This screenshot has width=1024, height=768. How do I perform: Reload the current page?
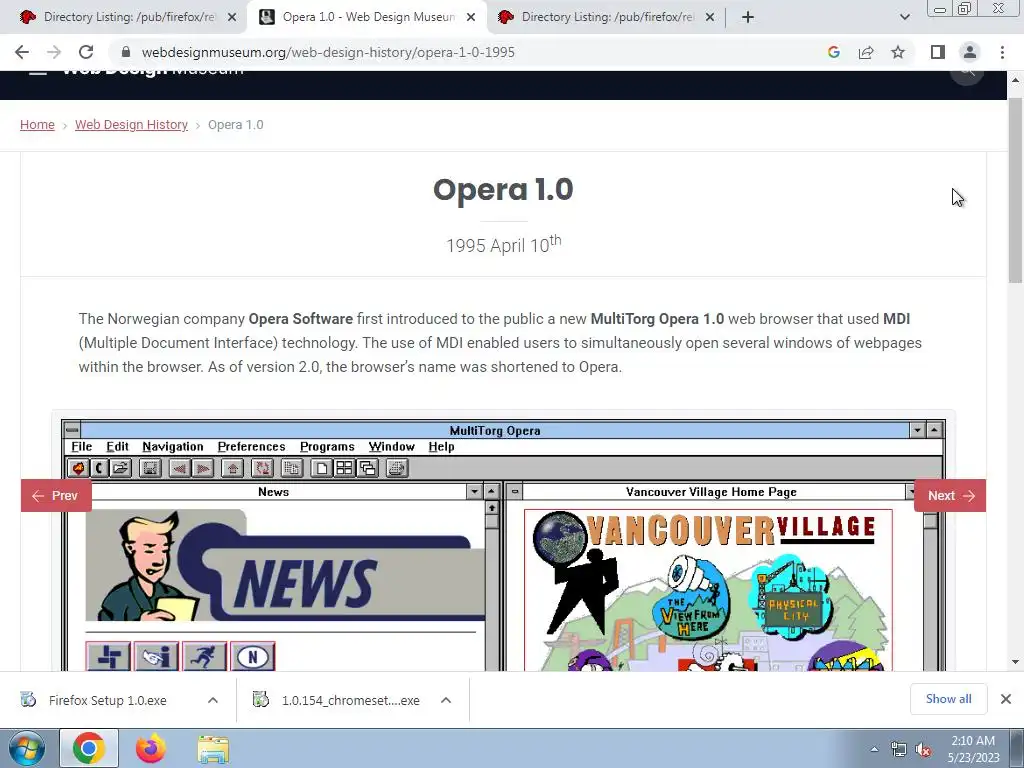click(86, 52)
